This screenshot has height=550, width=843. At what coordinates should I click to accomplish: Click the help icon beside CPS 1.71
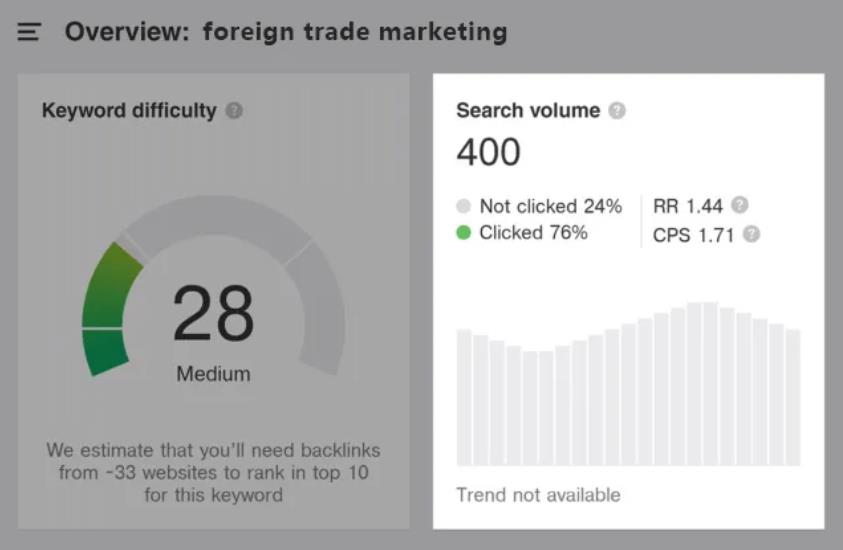click(751, 234)
